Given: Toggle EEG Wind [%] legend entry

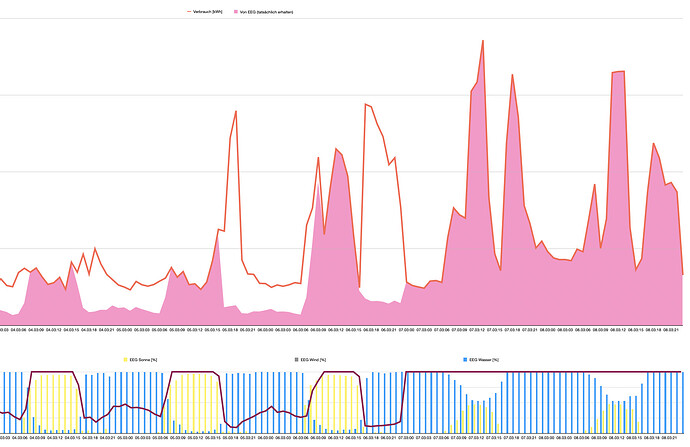Looking at the screenshot, I should (310, 359).
